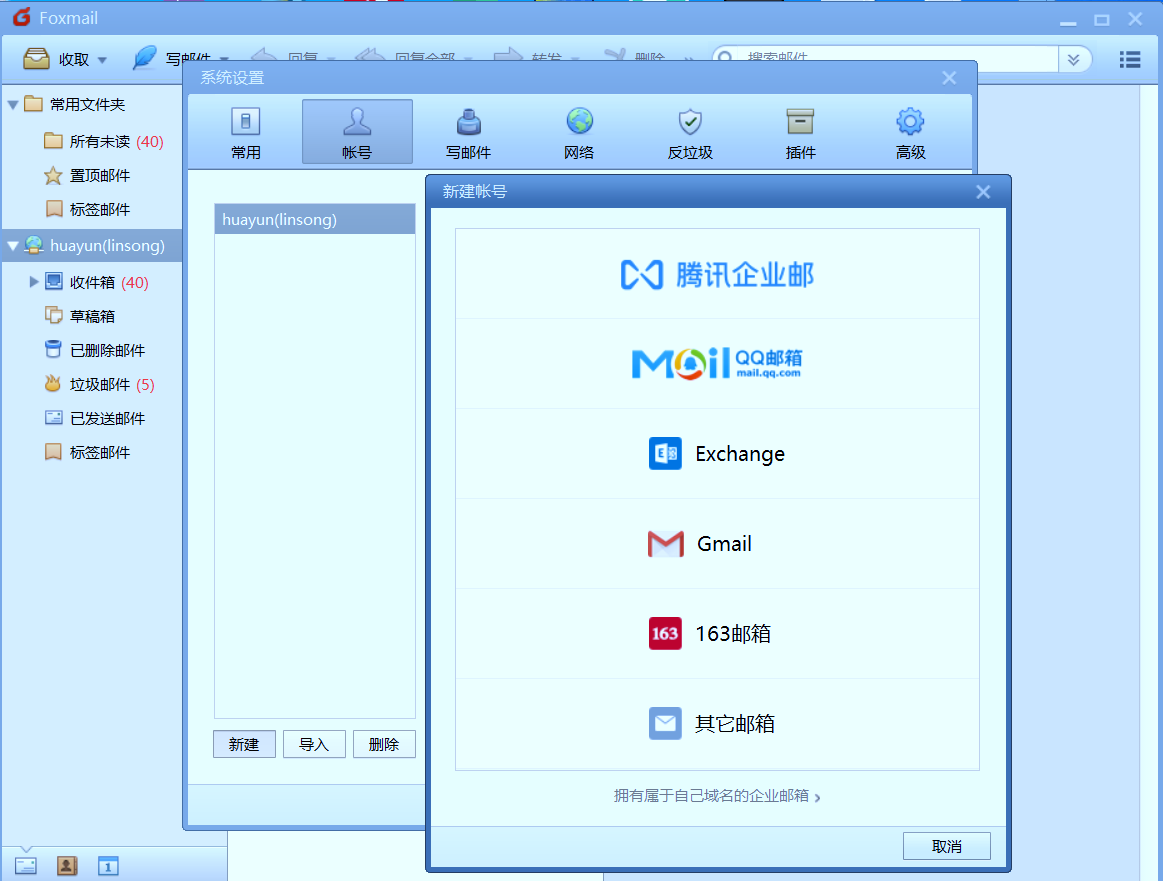Open the 插件 plugins settings
1163x881 pixels.
coord(800,131)
